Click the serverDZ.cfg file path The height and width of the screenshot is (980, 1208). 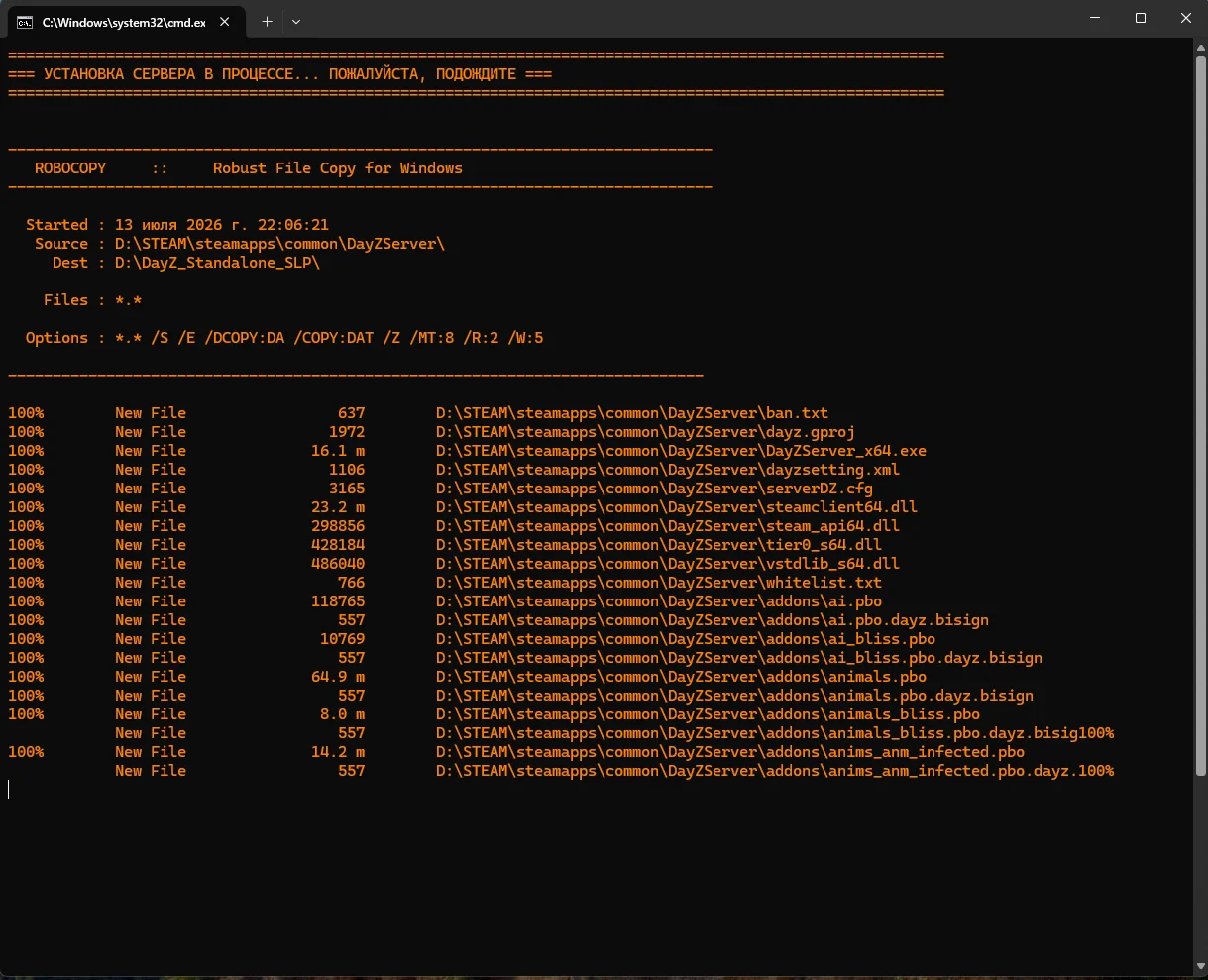[654, 489]
